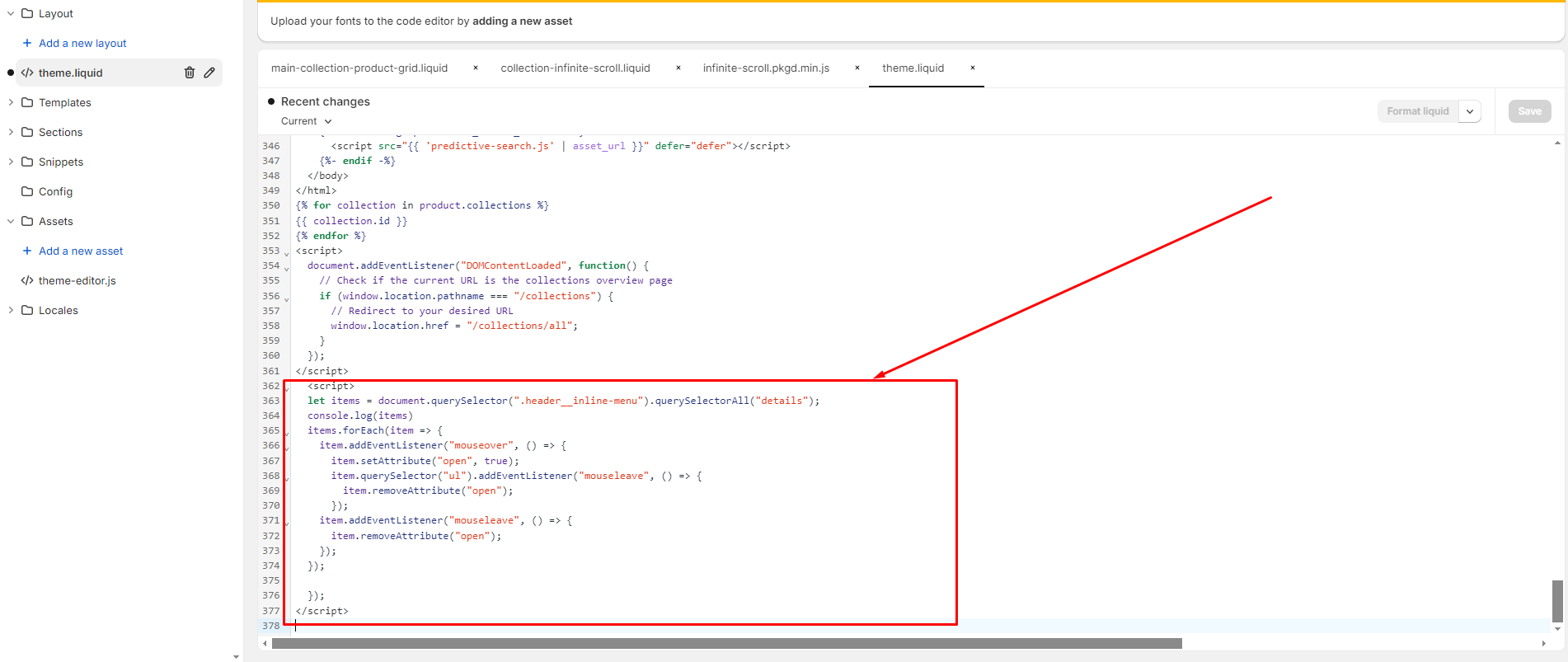Click the console.log(items) code line
Image resolution: width=1568 pixels, height=662 pixels.
tap(360, 416)
